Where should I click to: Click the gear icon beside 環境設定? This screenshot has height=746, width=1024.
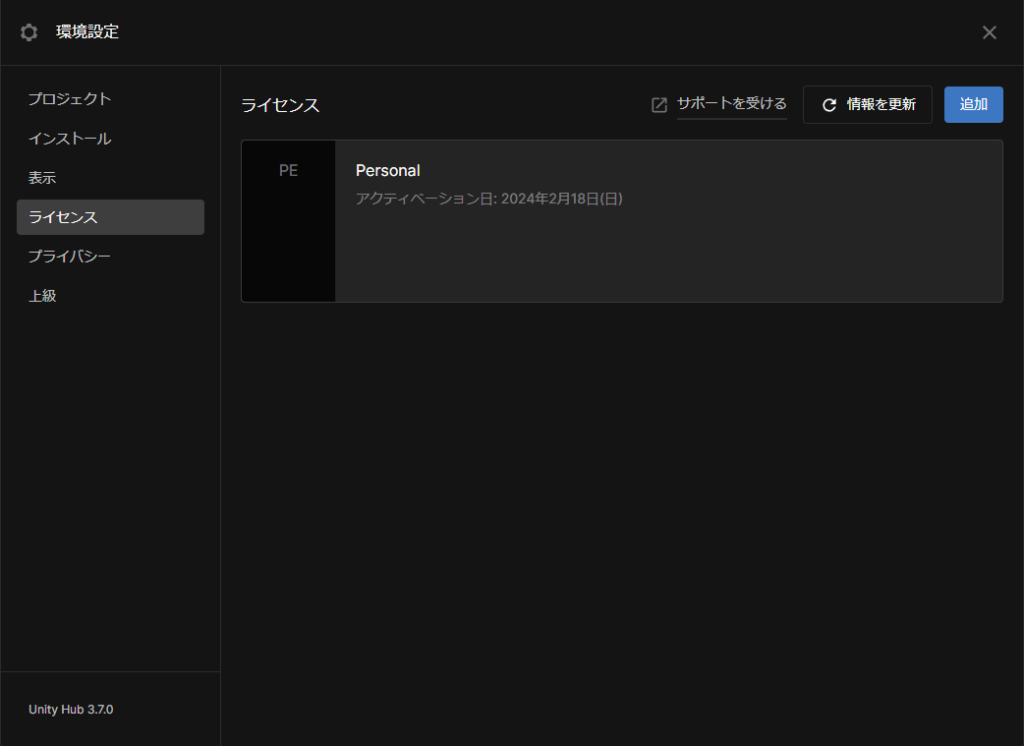29,32
